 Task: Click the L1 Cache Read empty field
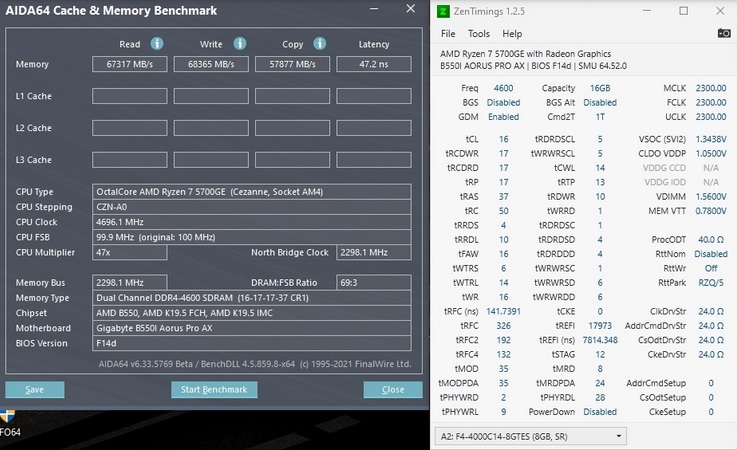[130, 96]
